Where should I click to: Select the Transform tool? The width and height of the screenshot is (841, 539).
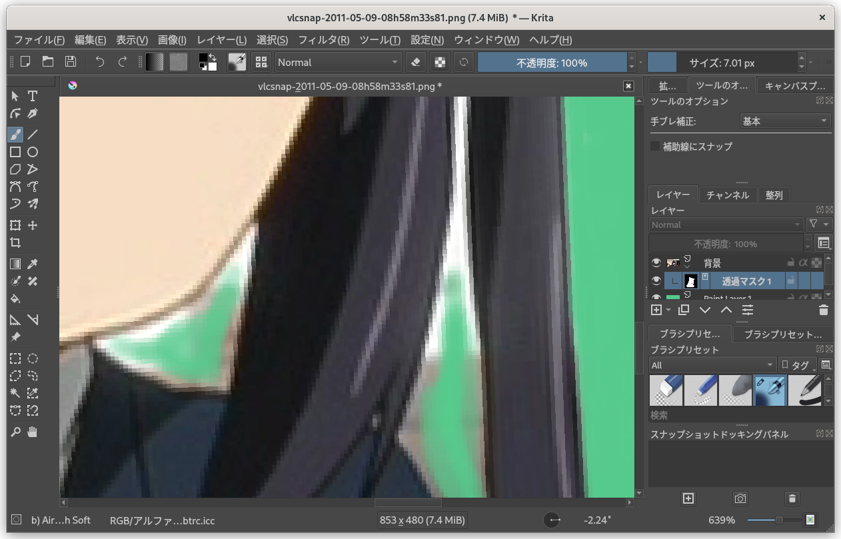click(16, 225)
